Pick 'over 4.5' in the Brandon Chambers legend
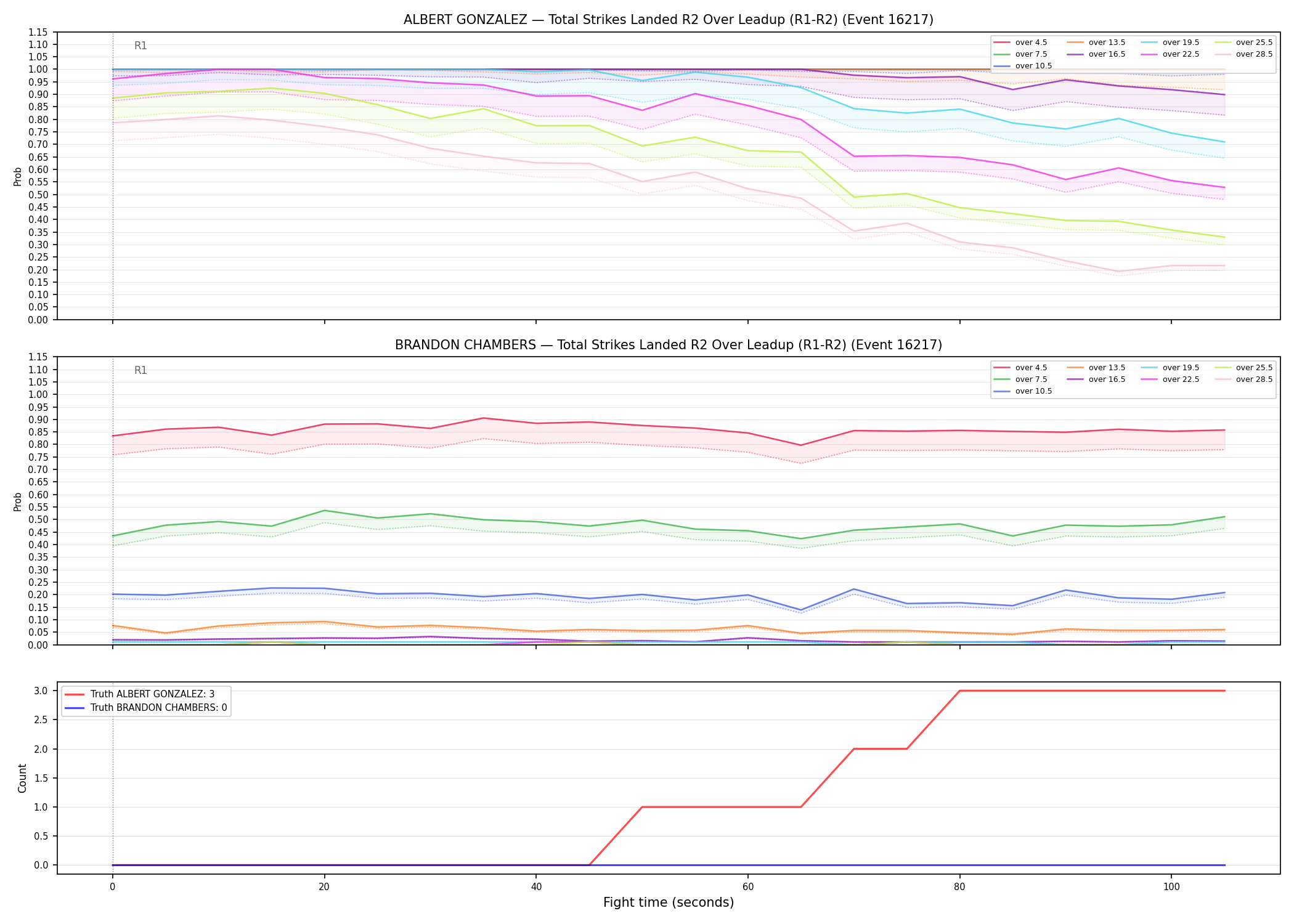The height and width of the screenshot is (924, 1294). coord(1020,368)
